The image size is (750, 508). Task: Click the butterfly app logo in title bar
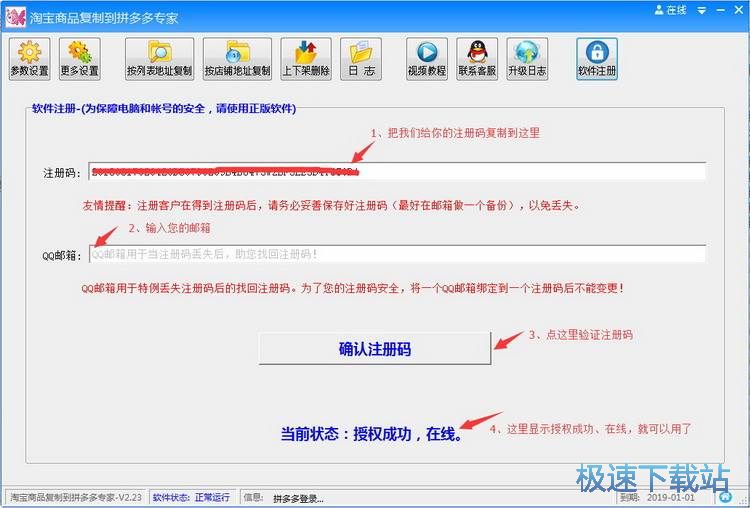pyautogui.click(x=15, y=18)
